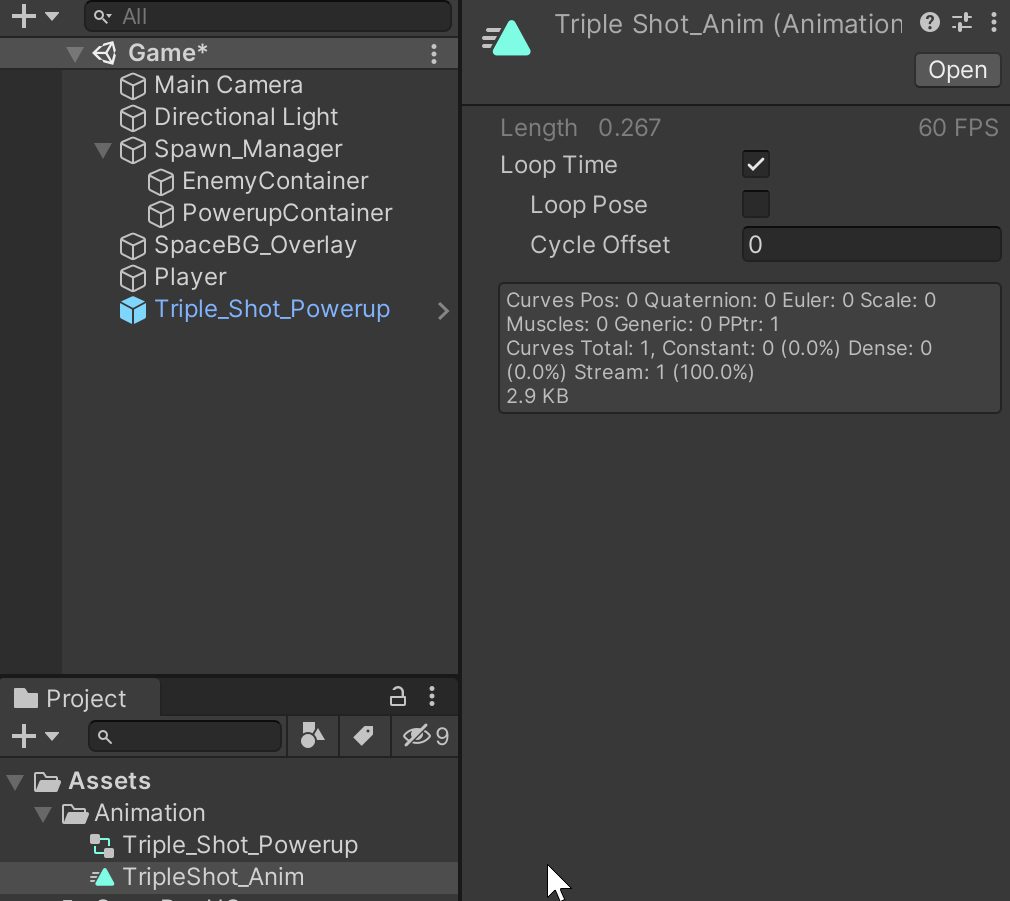Toggle hidden packages visibility showing 9
Image resolution: width=1010 pixels, height=901 pixels.
[x=425, y=735]
